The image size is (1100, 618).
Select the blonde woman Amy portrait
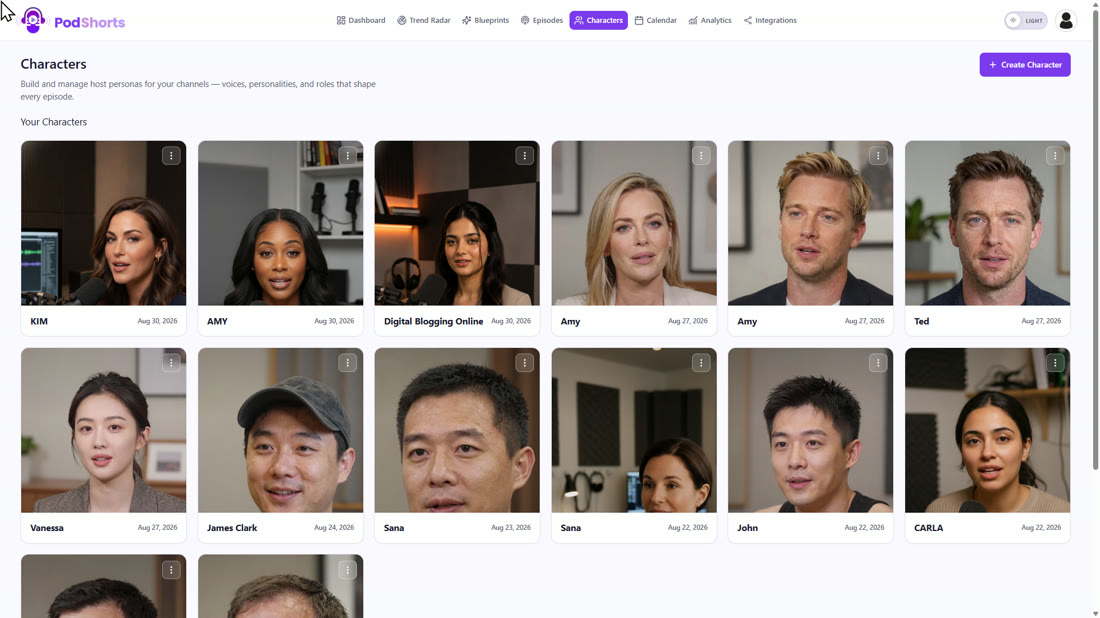tap(634, 223)
